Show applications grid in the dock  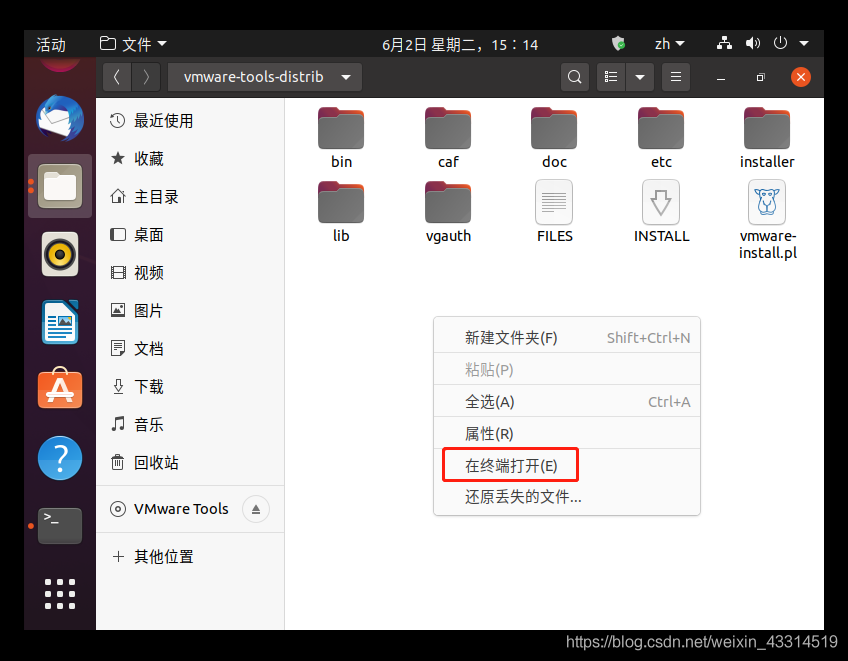pos(60,593)
